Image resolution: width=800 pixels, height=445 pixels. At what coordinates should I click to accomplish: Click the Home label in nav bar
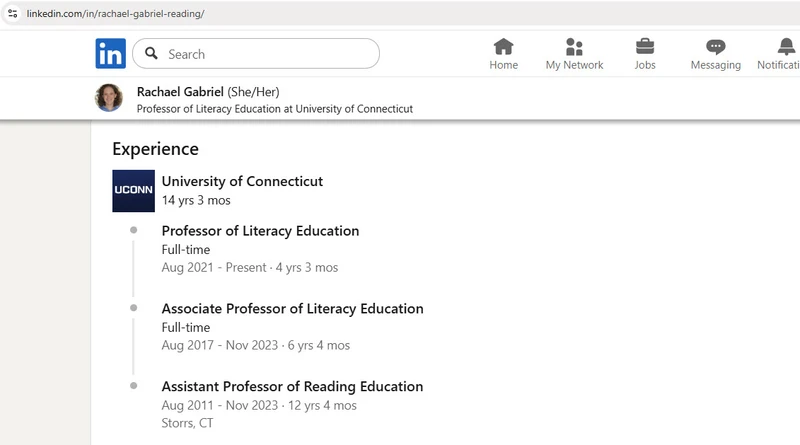pos(504,65)
